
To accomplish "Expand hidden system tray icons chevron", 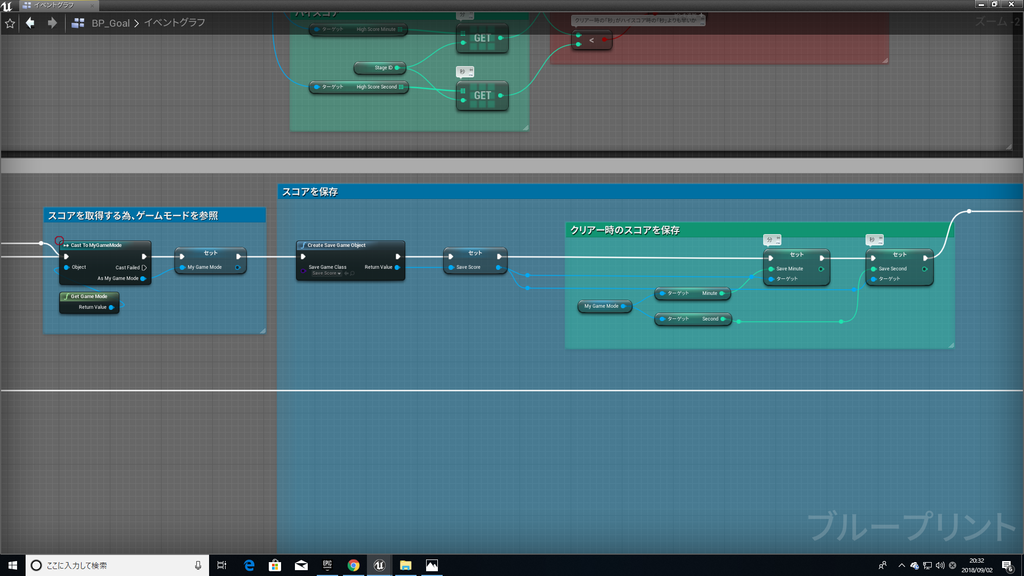I will (x=902, y=566).
